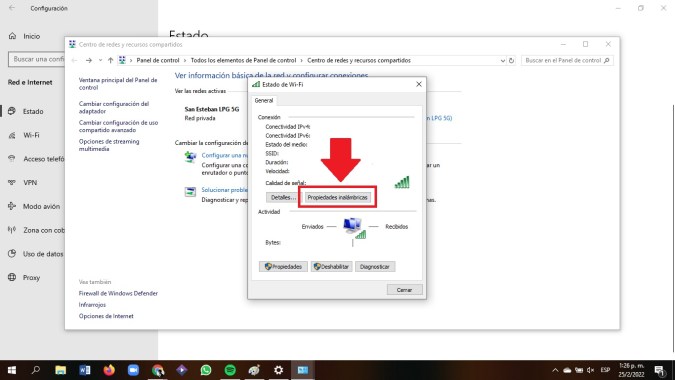Open Spotify from the taskbar
675x380 pixels.
point(230,370)
